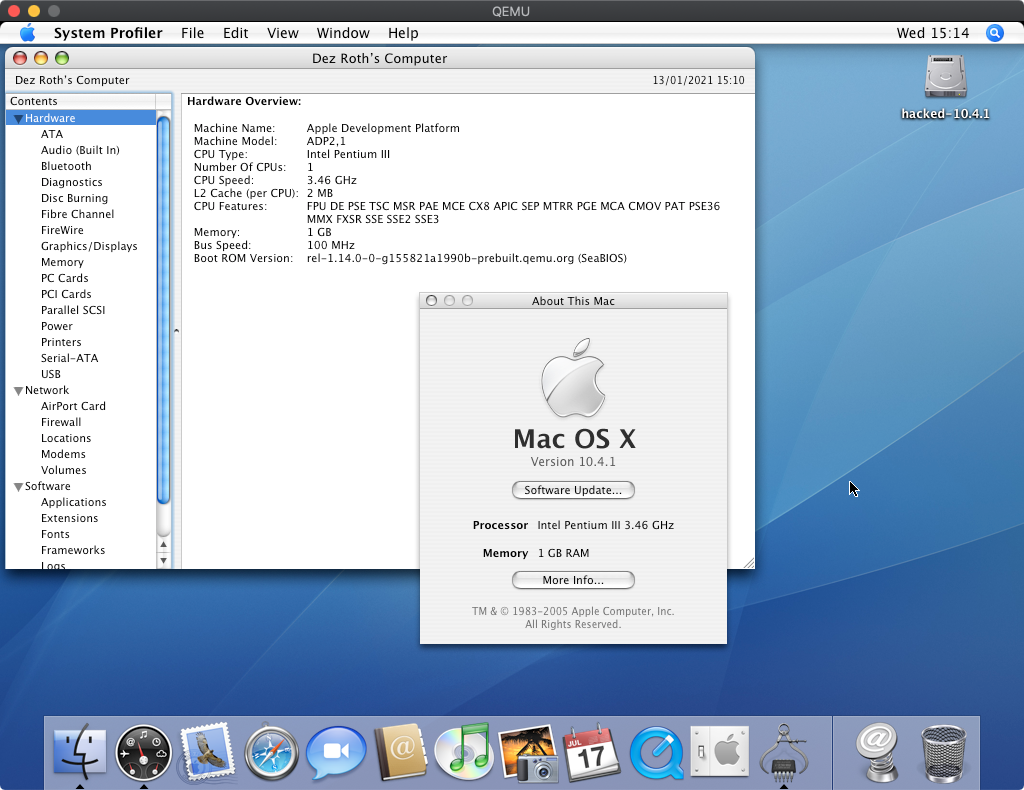Select FireWire in Hardware list
The width and height of the screenshot is (1024, 790).
pos(62,230)
